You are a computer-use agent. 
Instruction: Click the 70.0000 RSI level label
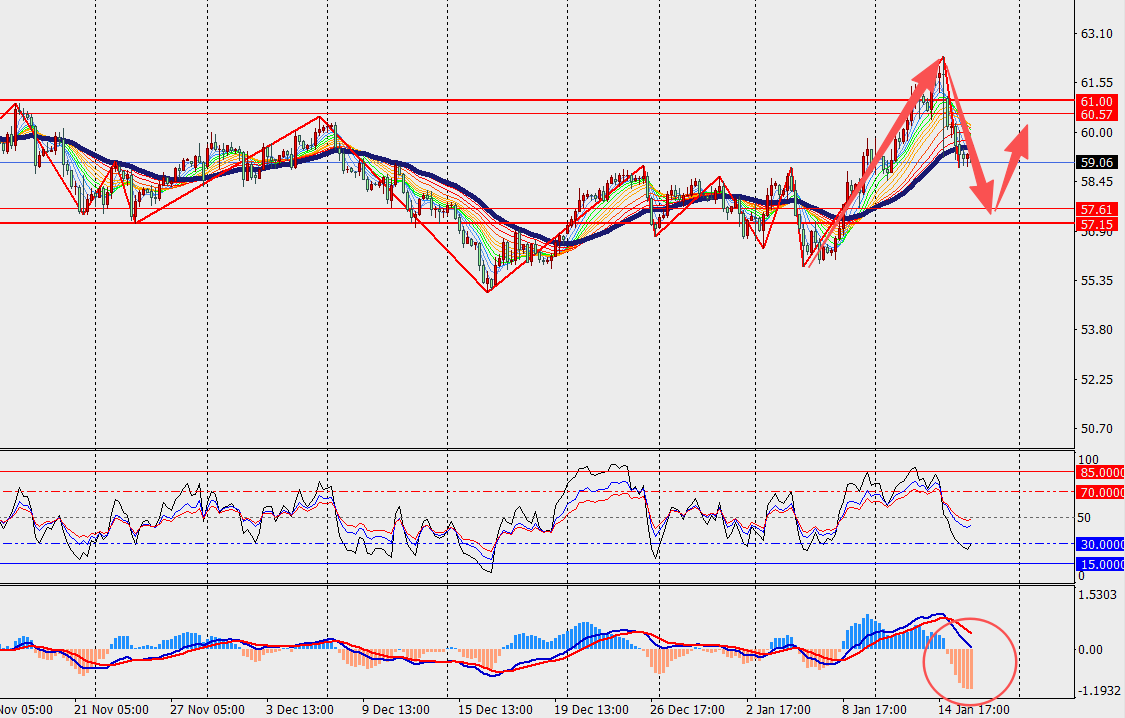pyautogui.click(x=1100, y=492)
